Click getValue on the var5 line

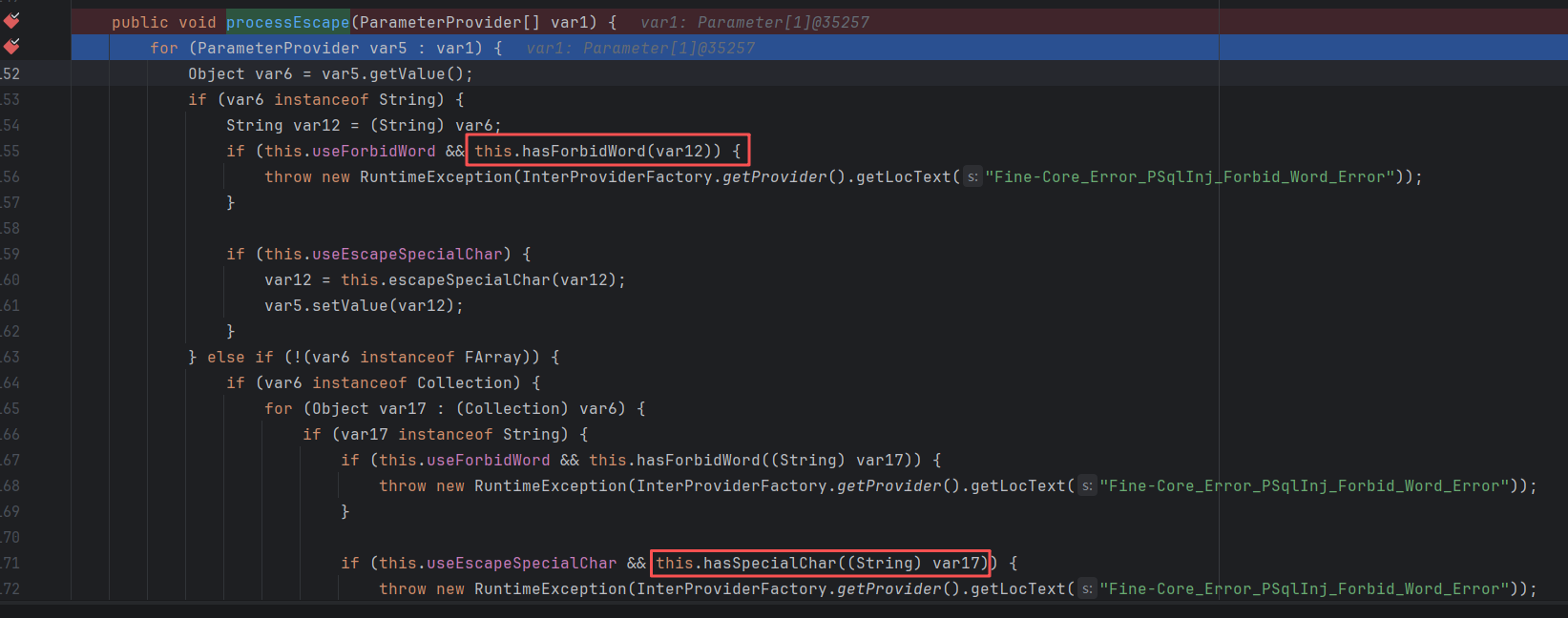click(407, 74)
